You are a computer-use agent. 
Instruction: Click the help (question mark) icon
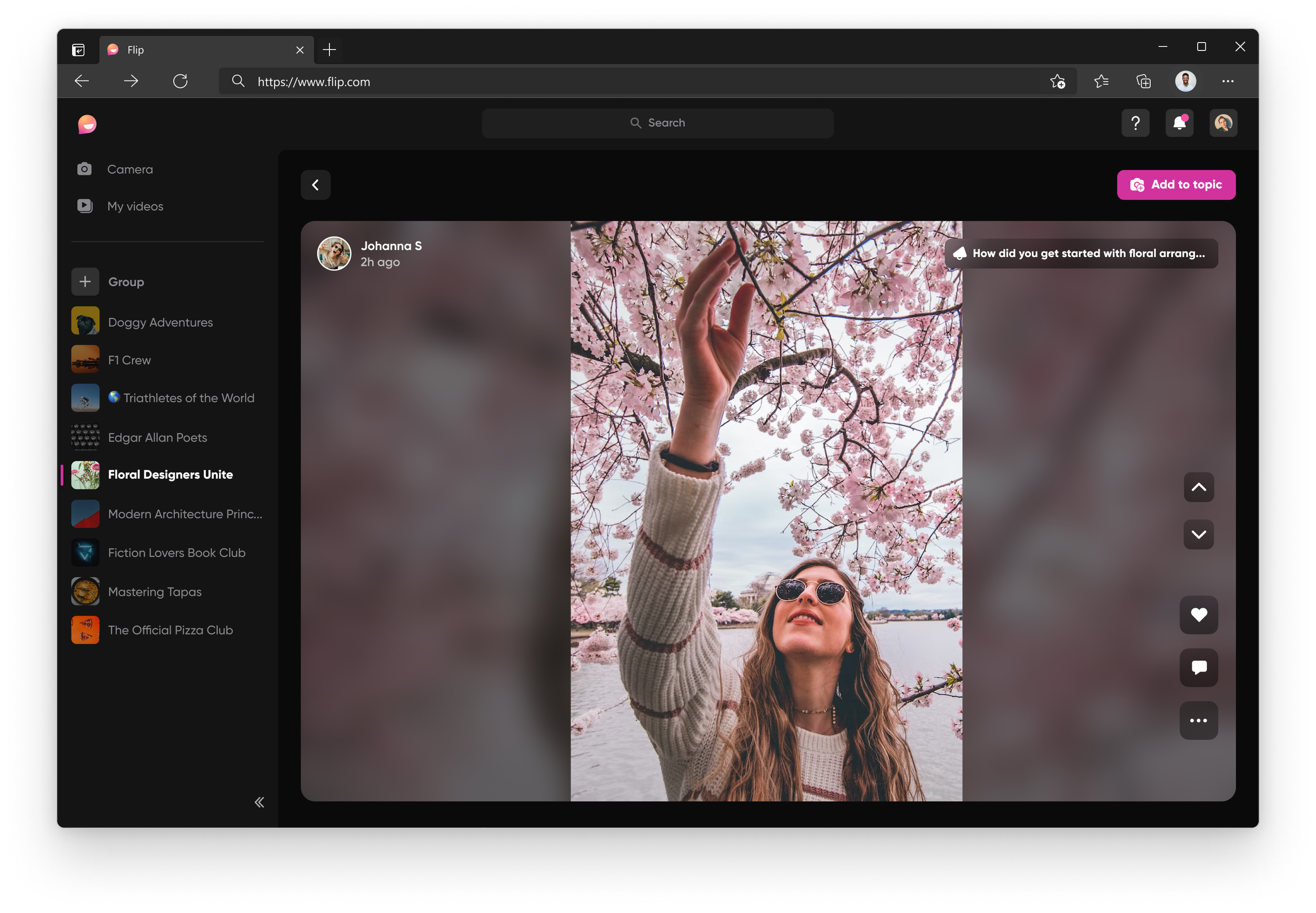(1135, 123)
